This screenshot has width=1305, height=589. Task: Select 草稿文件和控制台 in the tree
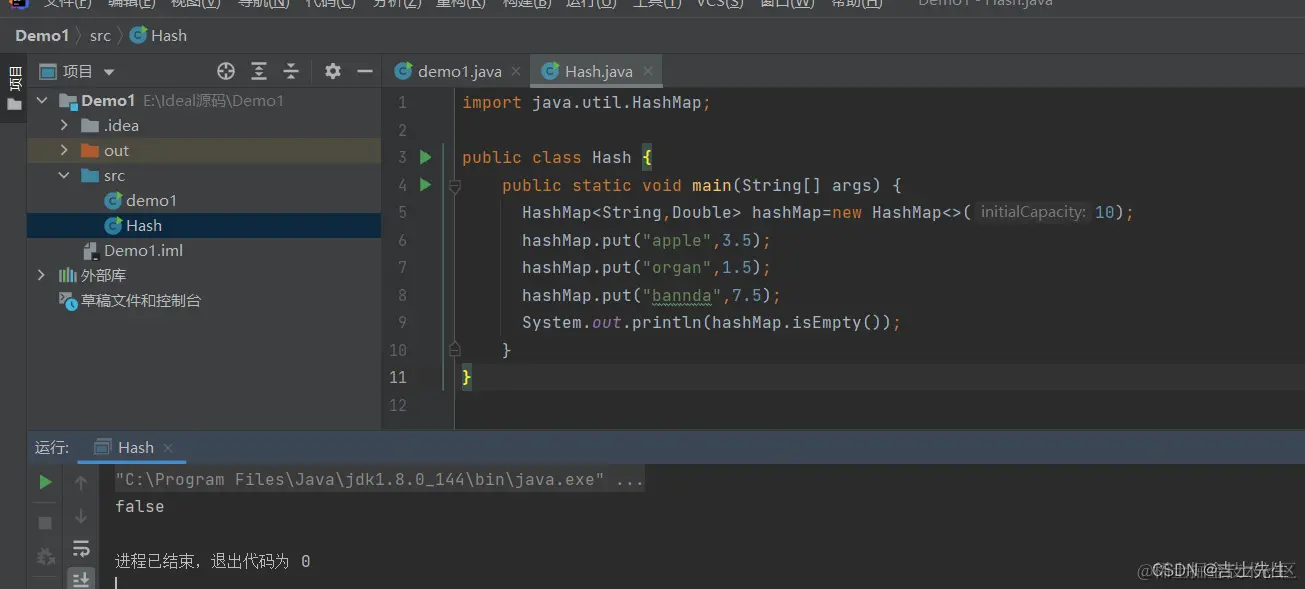tap(141, 300)
